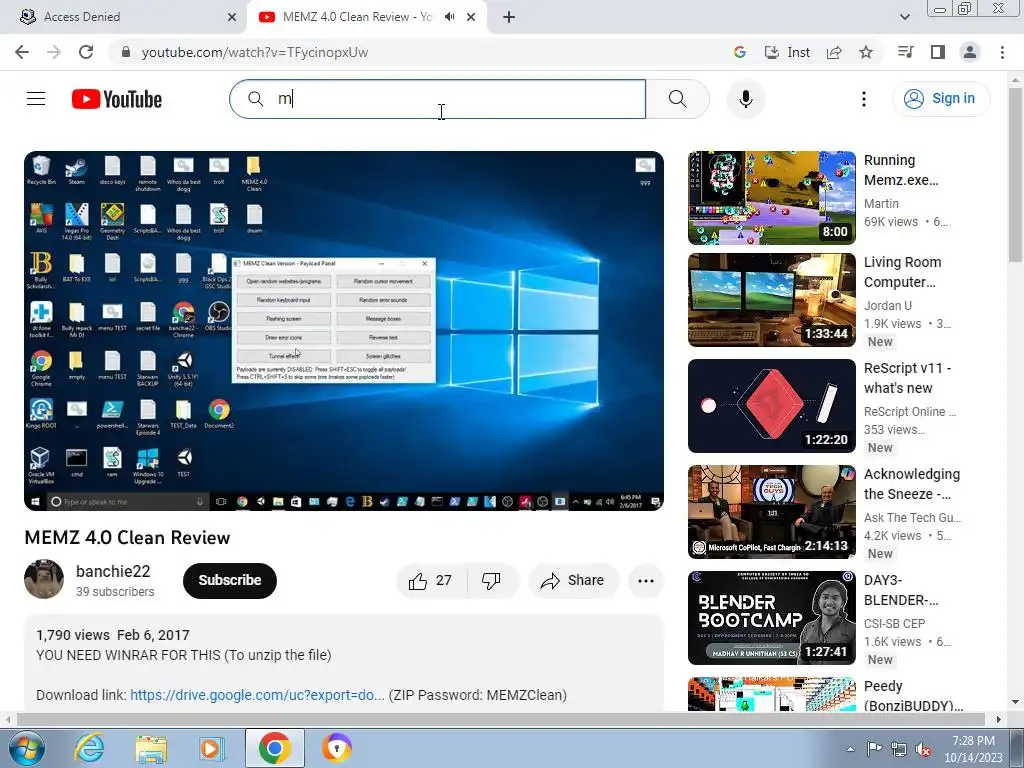The width and height of the screenshot is (1024, 768).
Task: Click the Google icon in address bar
Action: (739, 52)
